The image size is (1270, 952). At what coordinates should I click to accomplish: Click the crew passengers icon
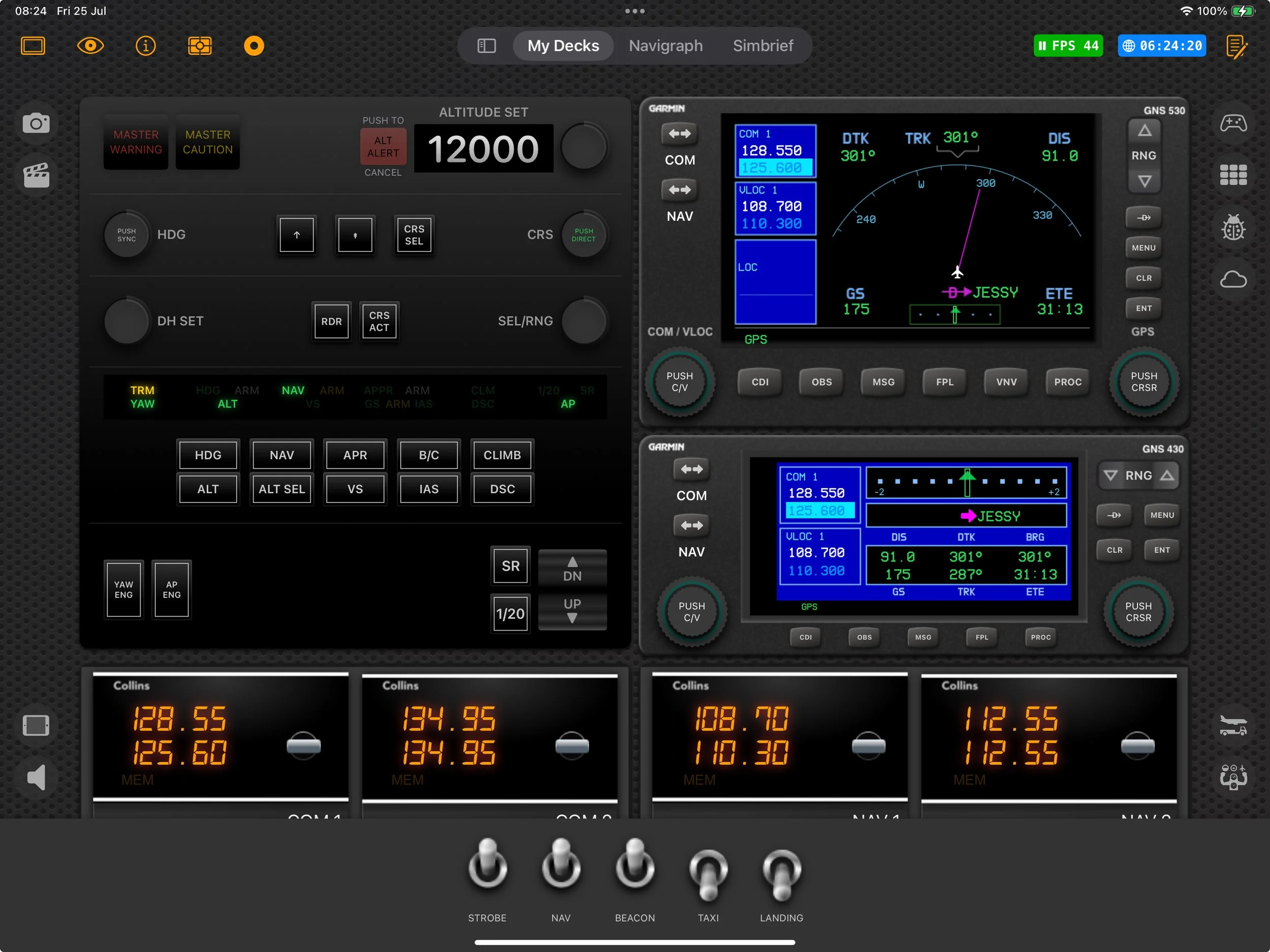click(x=1233, y=777)
